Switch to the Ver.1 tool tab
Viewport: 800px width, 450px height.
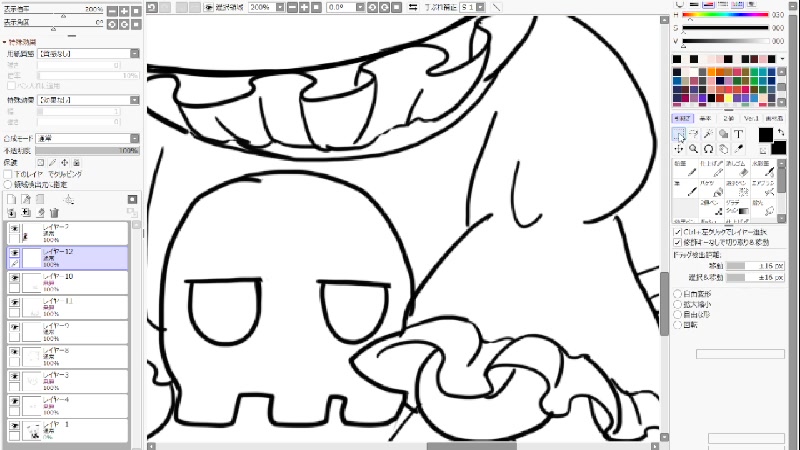pos(751,118)
